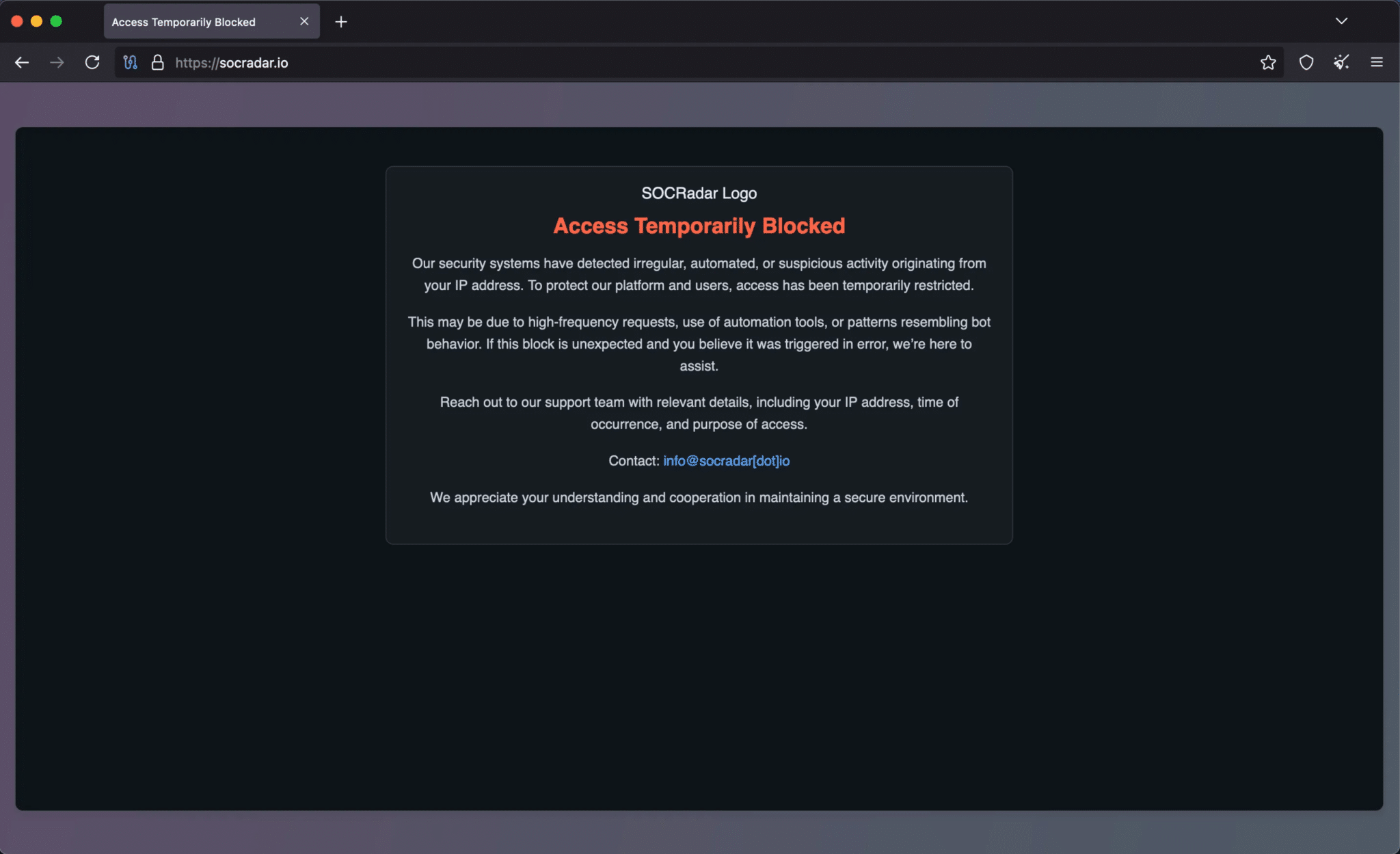Click the back navigation arrow
The image size is (1400, 854).
23,62
